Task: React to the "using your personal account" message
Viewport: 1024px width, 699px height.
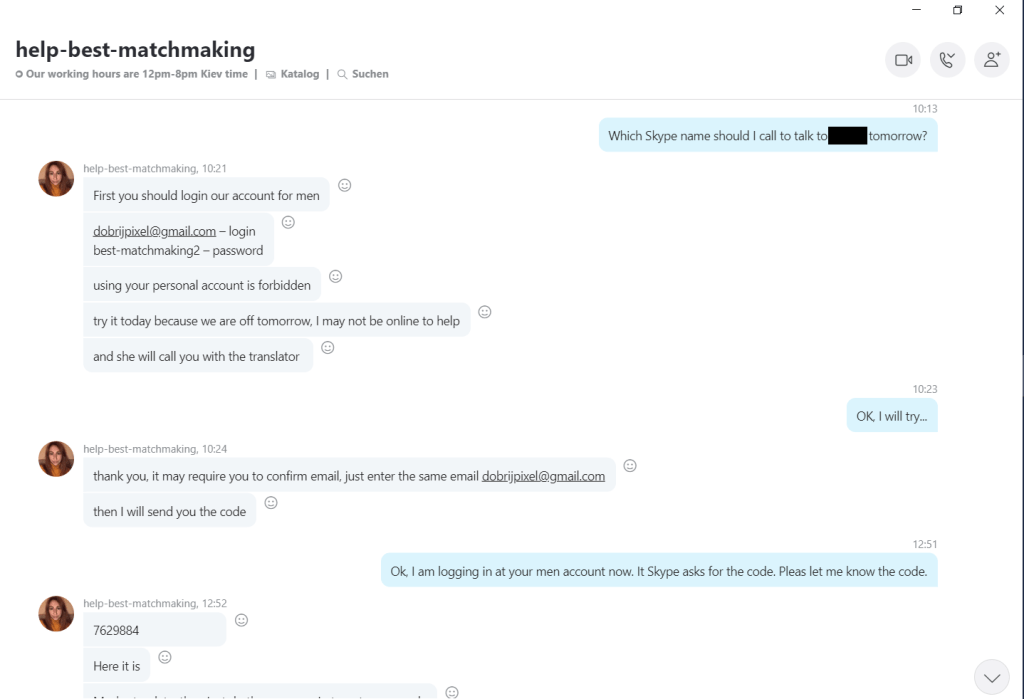Action: [336, 276]
